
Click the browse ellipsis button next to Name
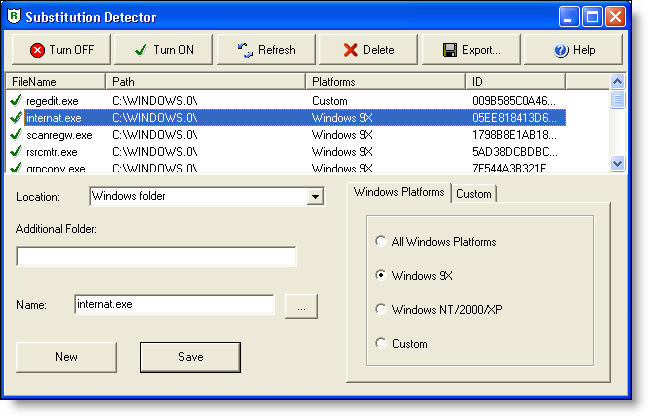[x=301, y=306]
